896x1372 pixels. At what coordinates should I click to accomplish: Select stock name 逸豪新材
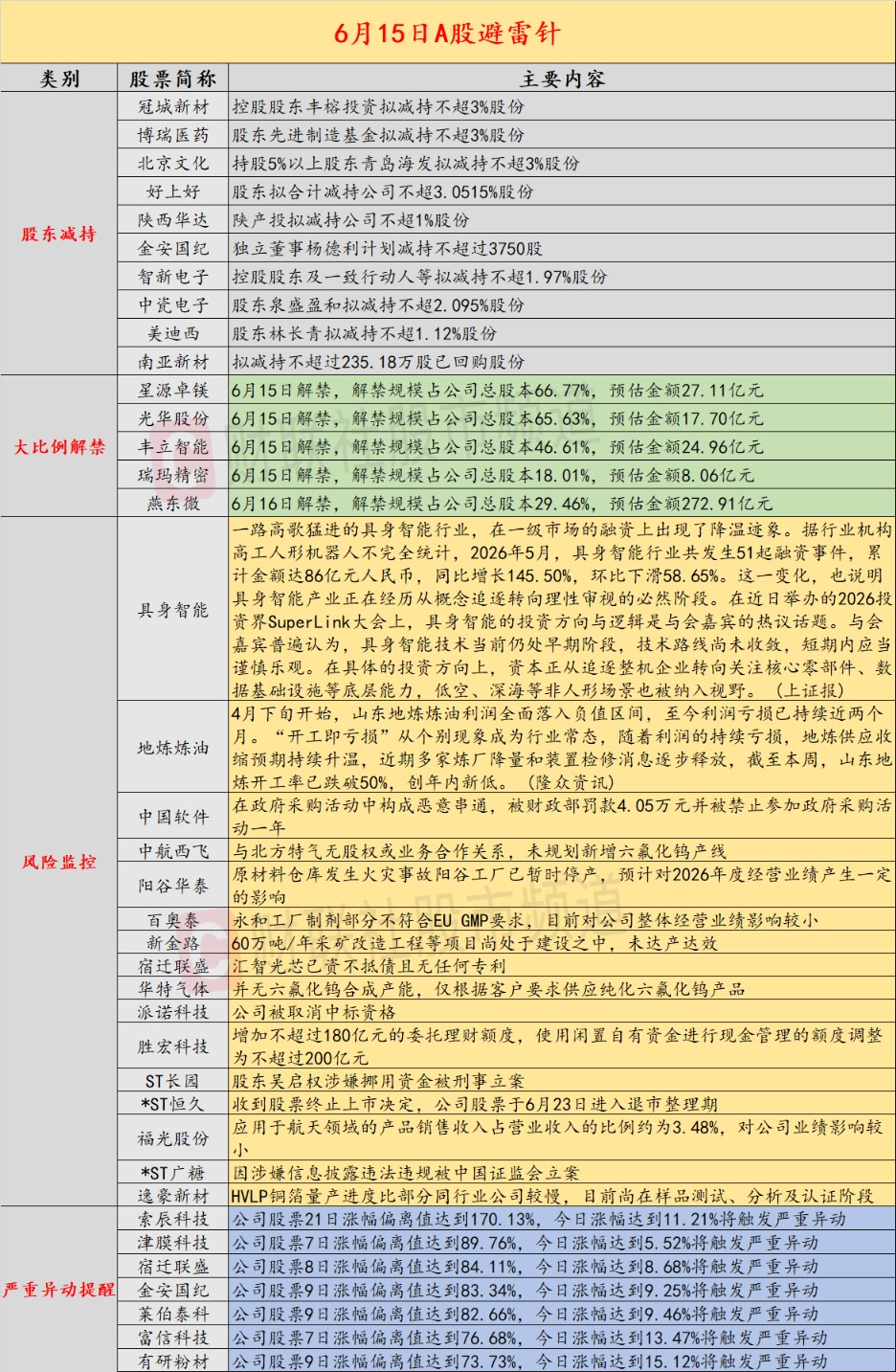pyautogui.click(x=173, y=1196)
